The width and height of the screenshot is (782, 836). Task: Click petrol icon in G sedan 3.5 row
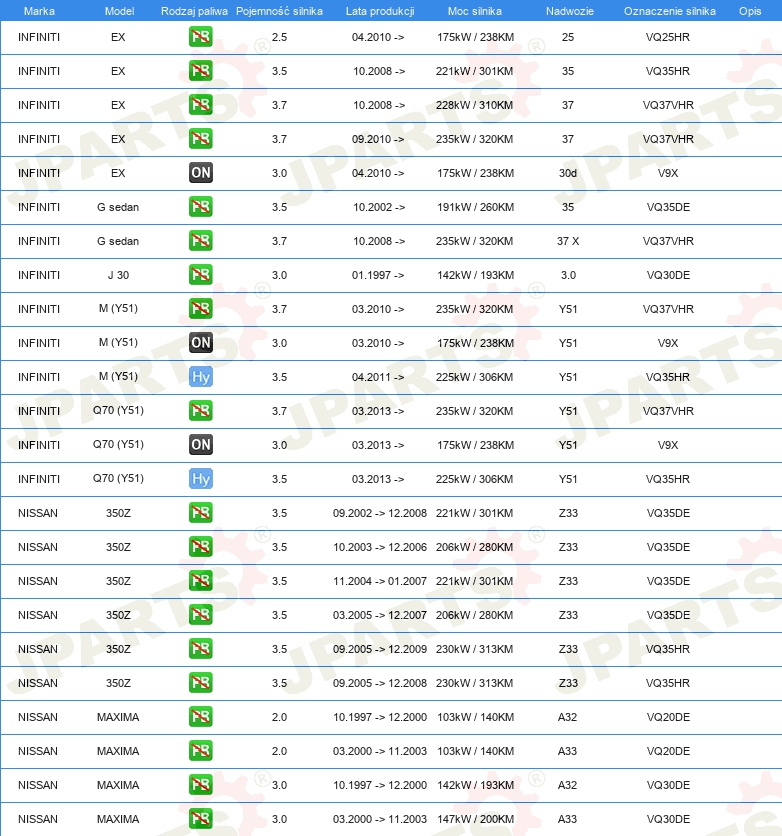[200, 207]
